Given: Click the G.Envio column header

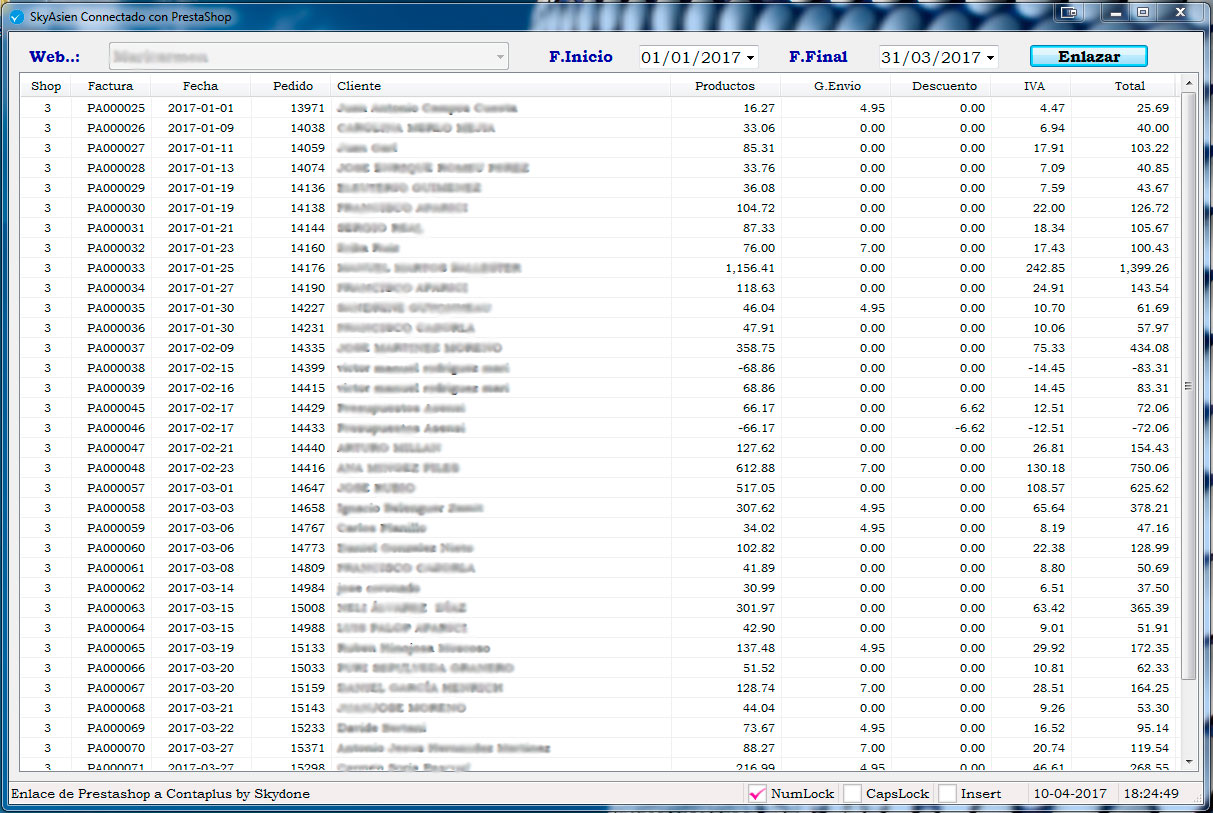Looking at the screenshot, I should tap(837, 86).
